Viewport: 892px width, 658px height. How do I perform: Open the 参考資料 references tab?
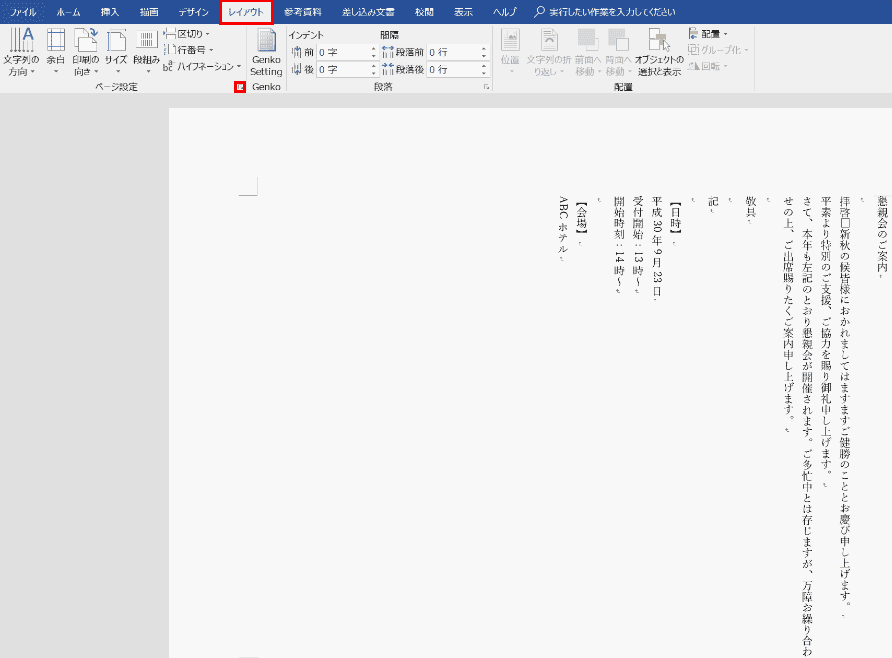pyautogui.click(x=300, y=12)
